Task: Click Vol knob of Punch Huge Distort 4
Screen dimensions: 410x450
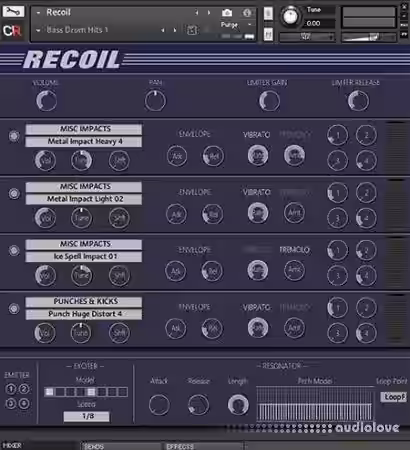Action: click(45, 333)
